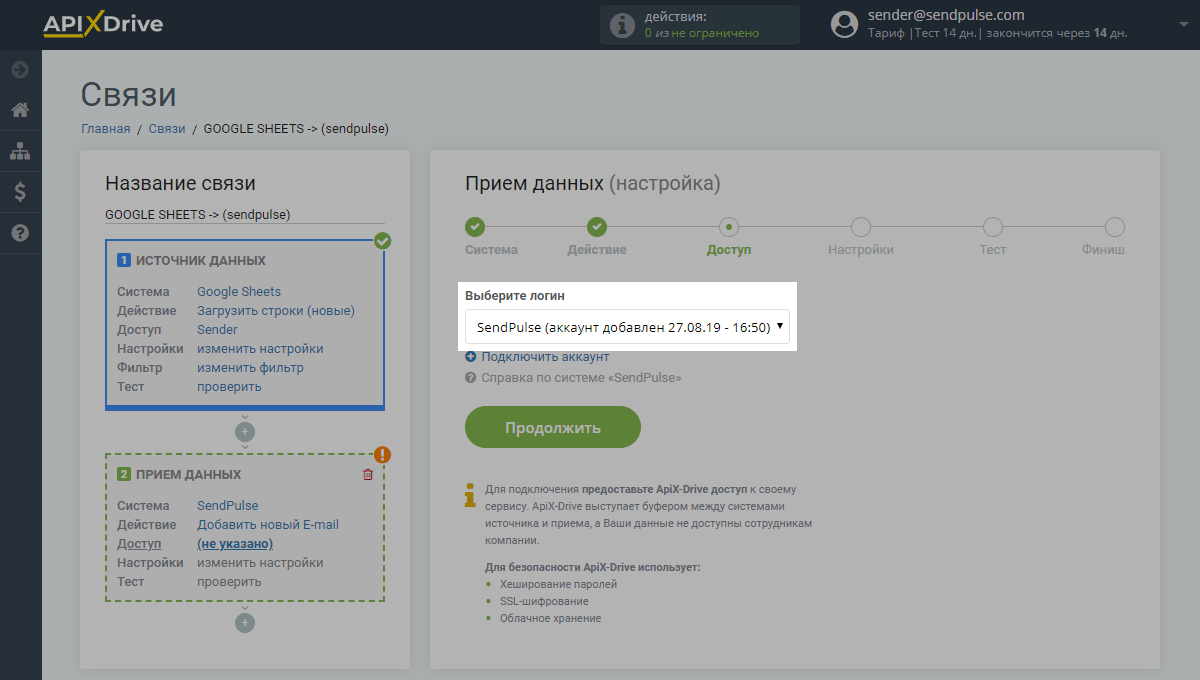Open Справка по системе «SendPulse» link
This screenshot has width=1200, height=680.
(581, 378)
